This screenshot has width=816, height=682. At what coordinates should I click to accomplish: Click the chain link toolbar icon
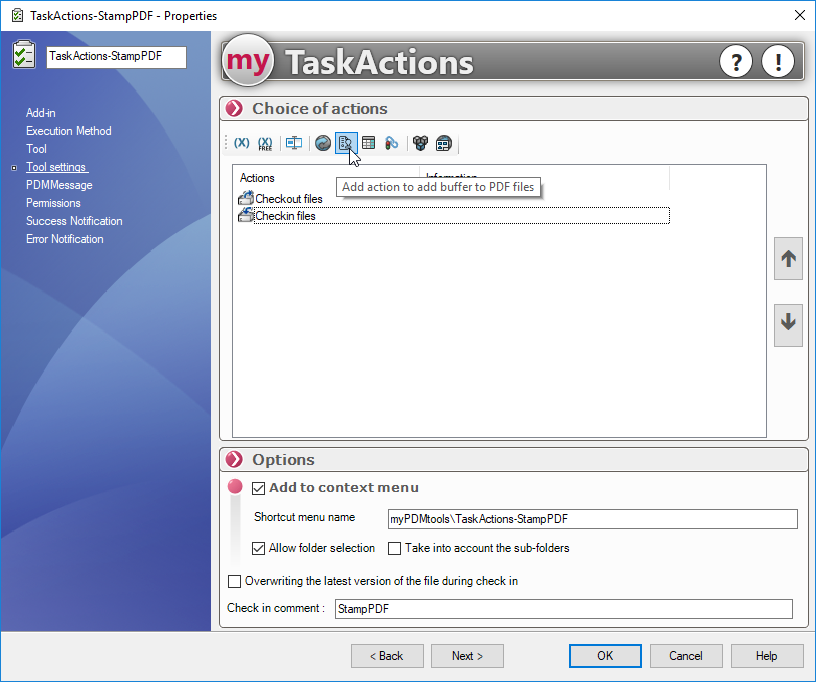pos(392,143)
